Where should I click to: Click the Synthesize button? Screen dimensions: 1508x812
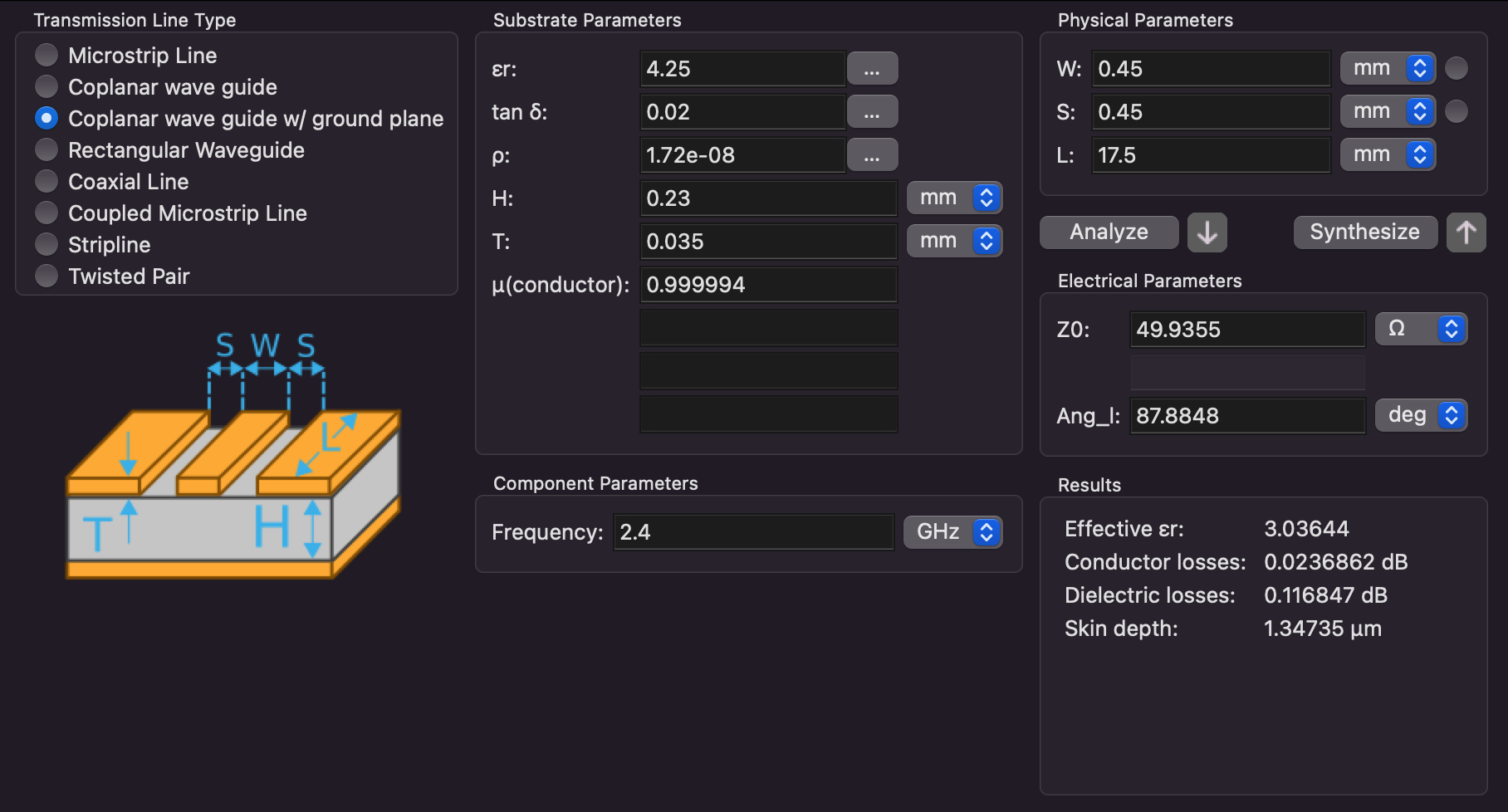point(1365,232)
